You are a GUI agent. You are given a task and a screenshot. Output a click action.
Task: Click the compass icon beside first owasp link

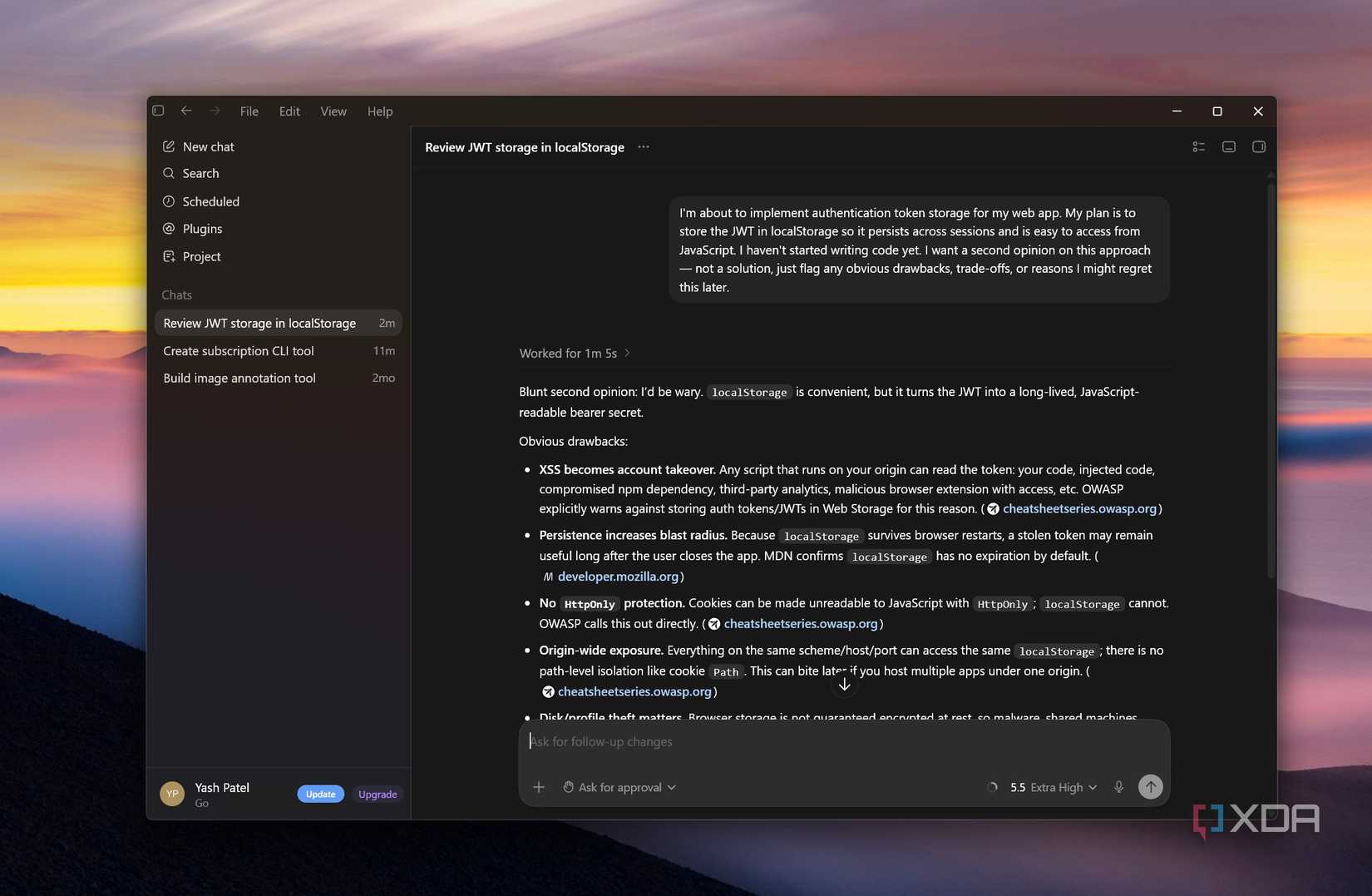(x=993, y=509)
